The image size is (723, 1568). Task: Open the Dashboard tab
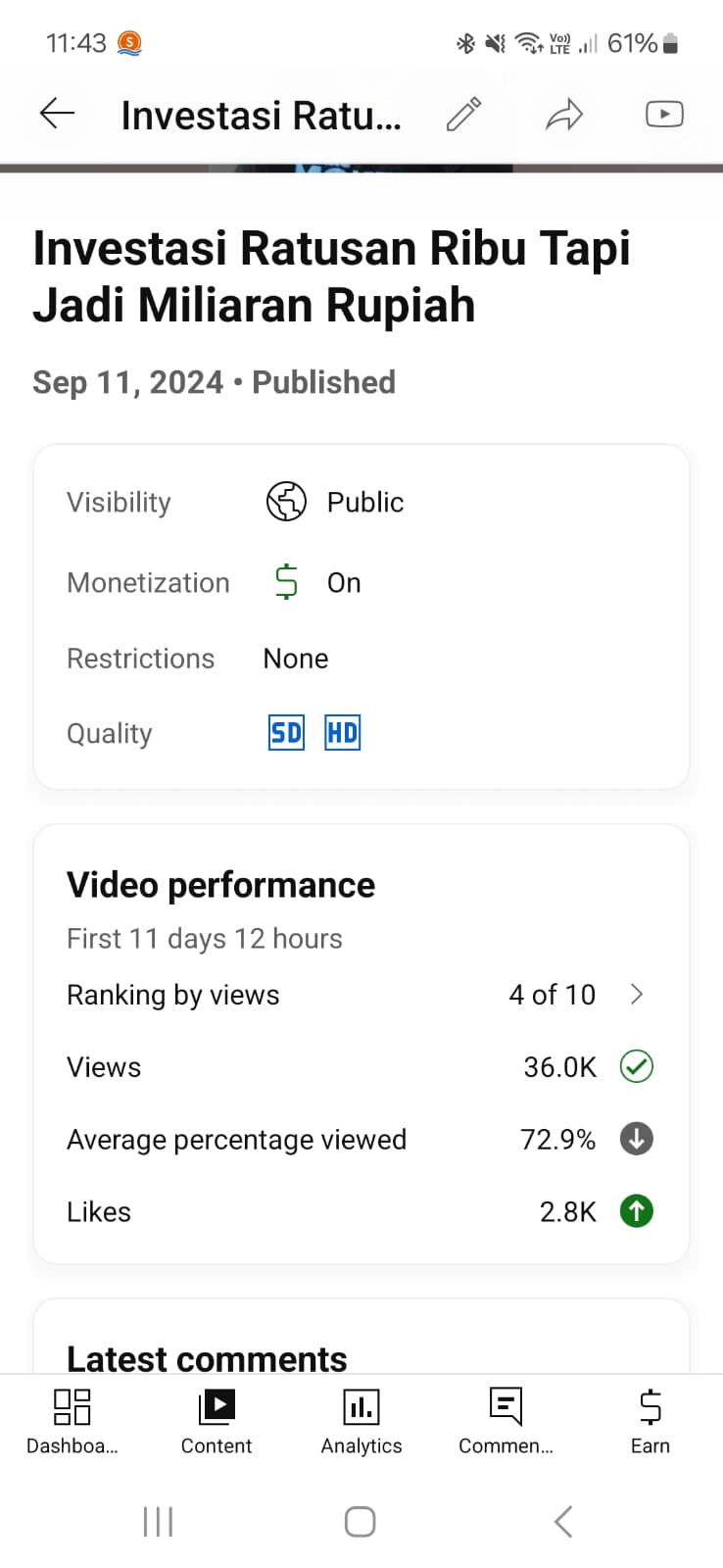click(x=72, y=1420)
